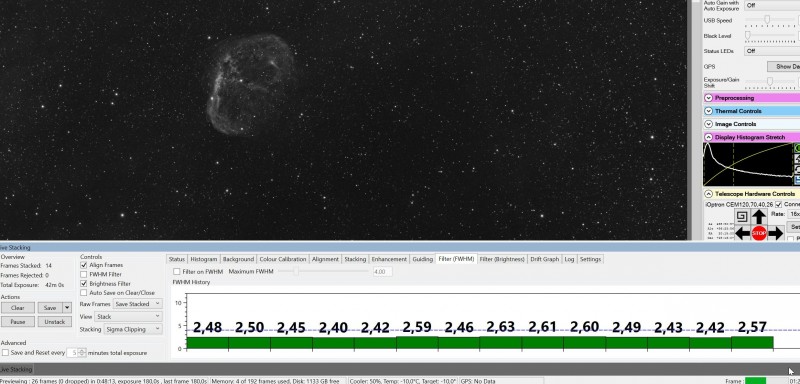Click top green icon beside histogram stretch graph
This screenshot has height=384, width=800.
797,148
